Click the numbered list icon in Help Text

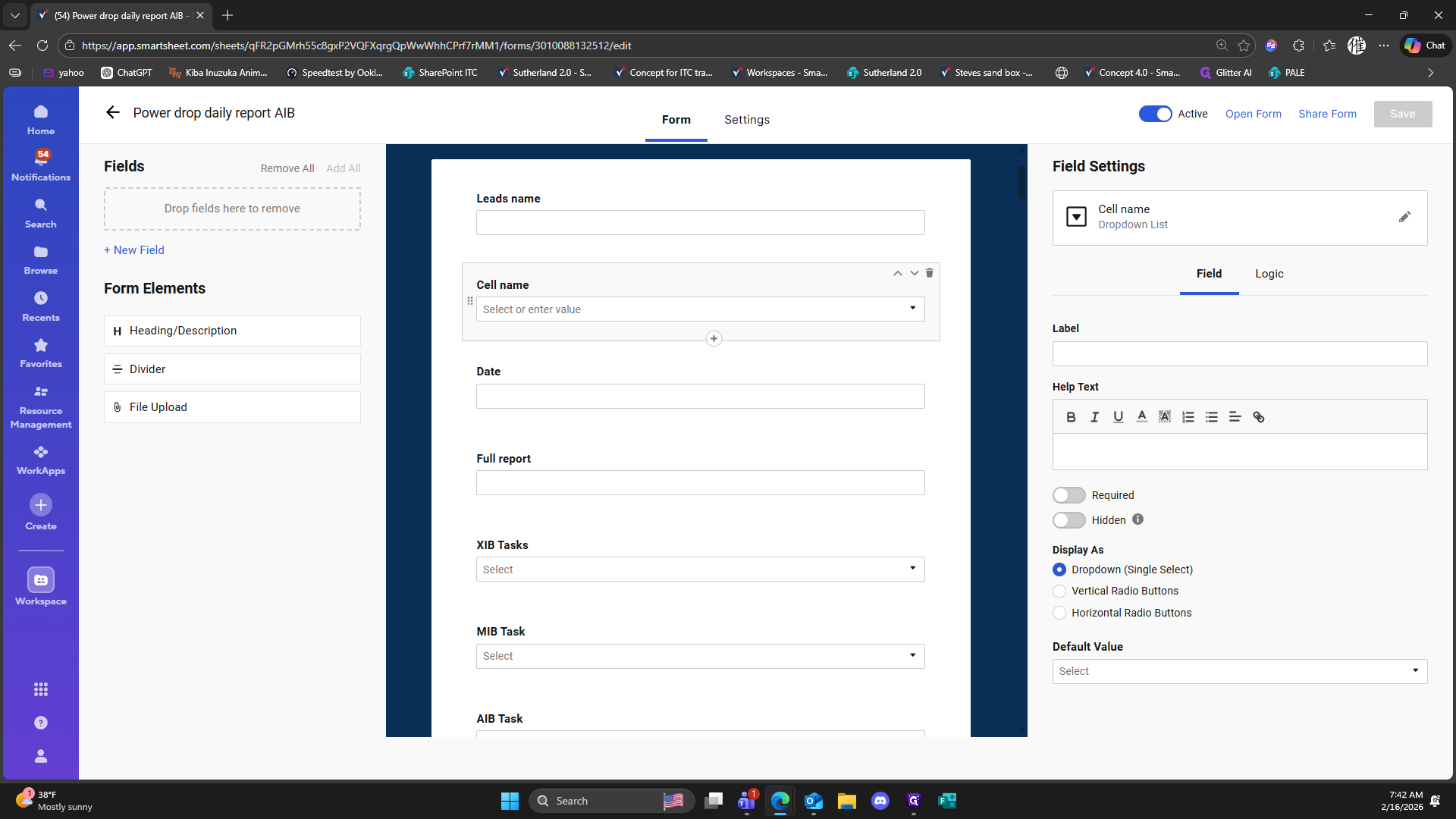1188,417
